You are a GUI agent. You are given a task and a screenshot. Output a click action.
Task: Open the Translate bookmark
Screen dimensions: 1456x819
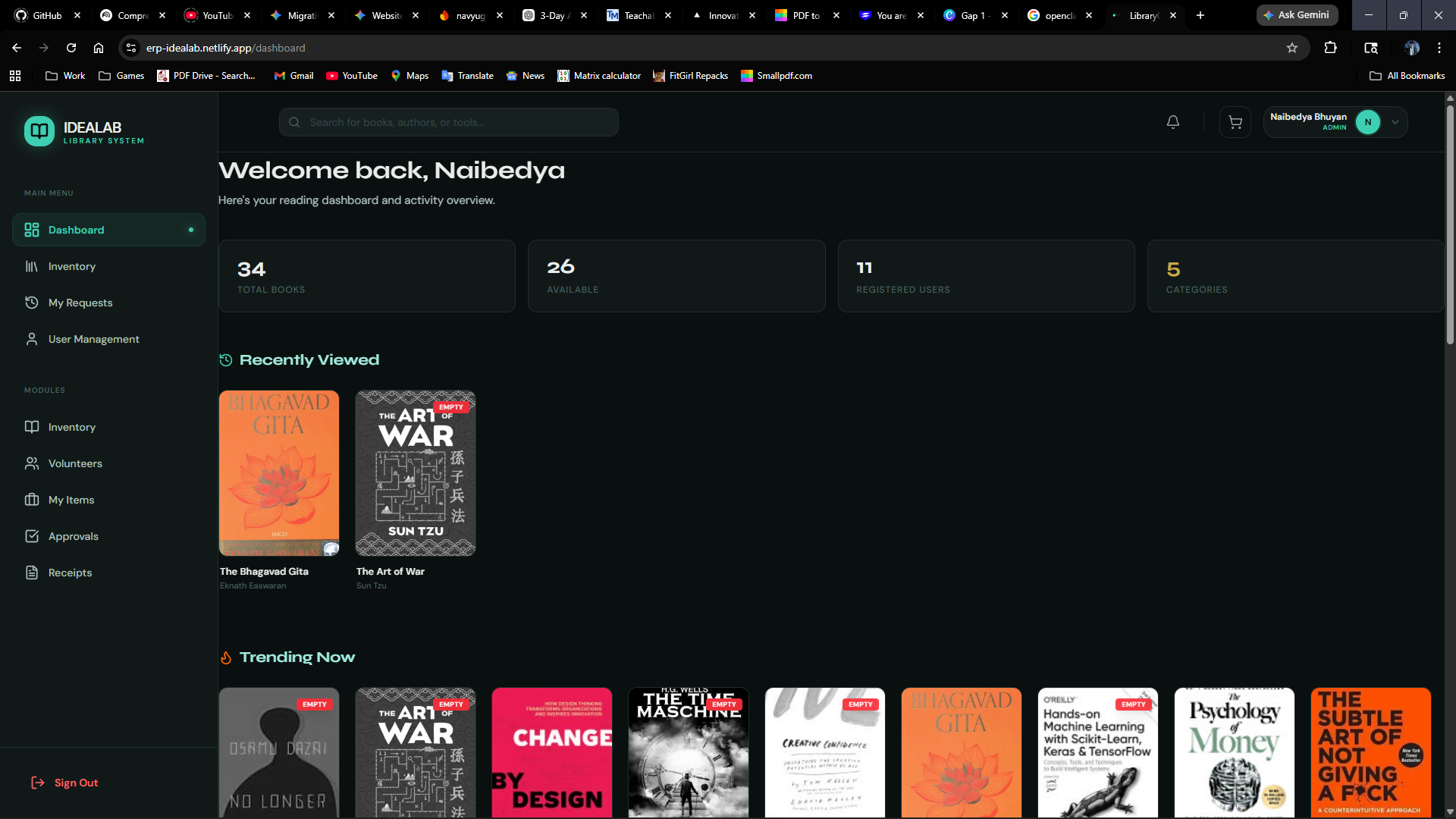tap(467, 76)
